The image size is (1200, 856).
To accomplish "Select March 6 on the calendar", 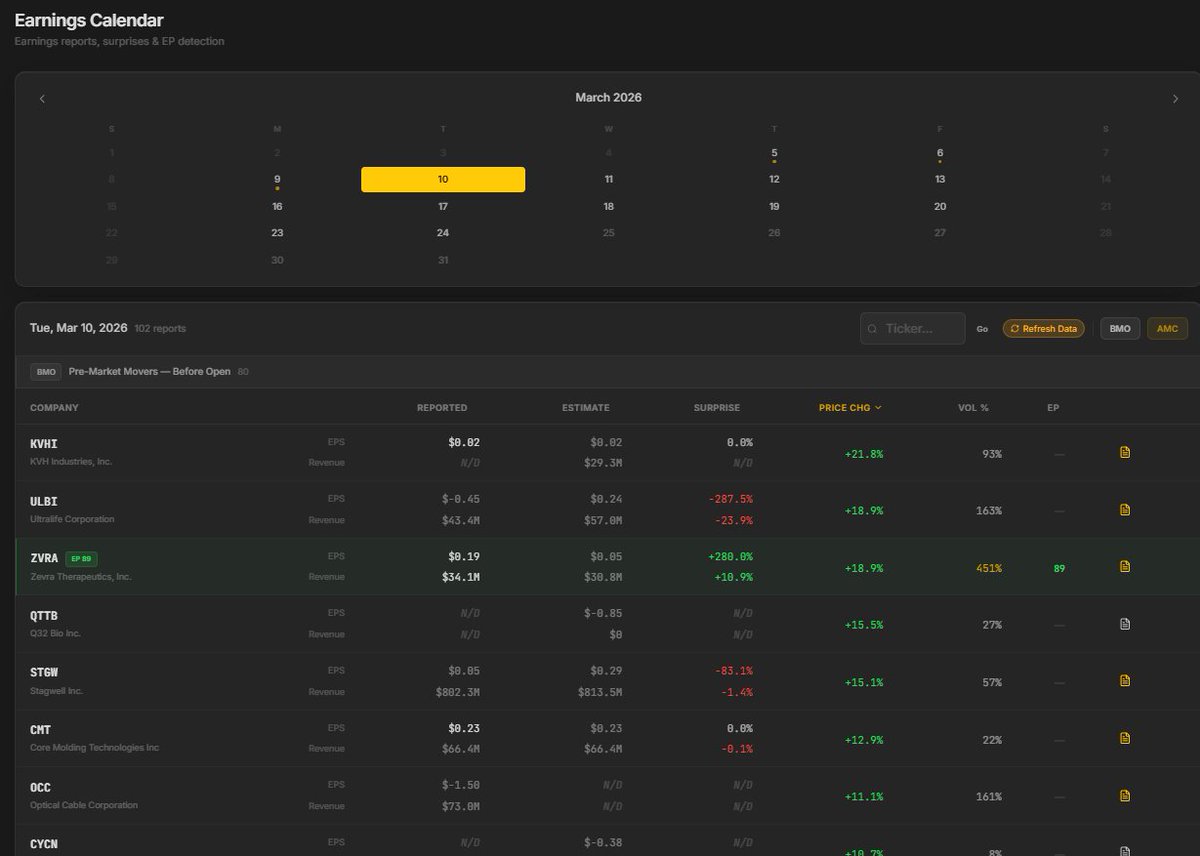I will click(940, 153).
